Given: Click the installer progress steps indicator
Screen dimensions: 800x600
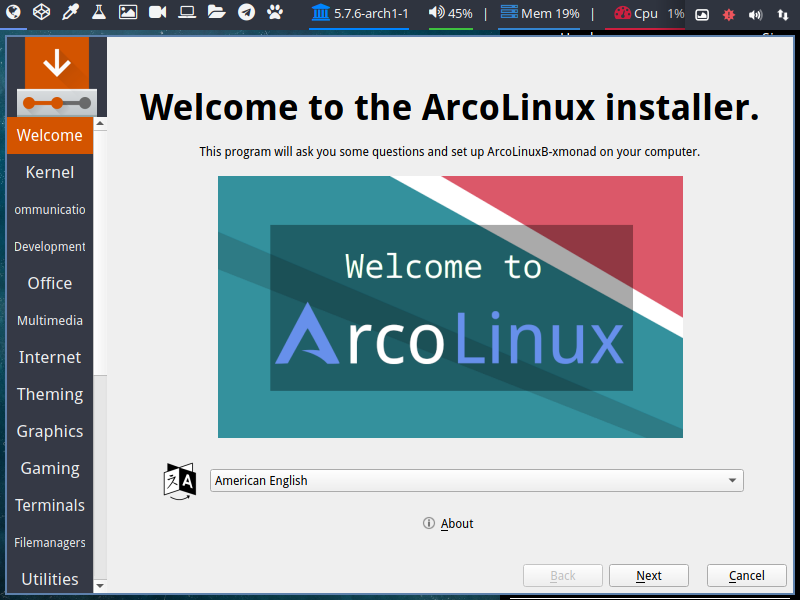Looking at the screenshot, I should click(x=57, y=103).
